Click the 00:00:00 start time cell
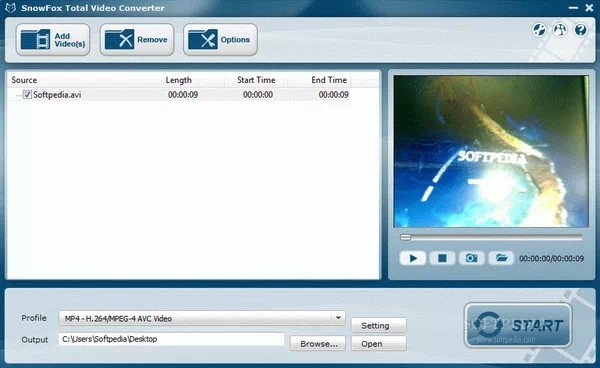Image resolution: width=600 pixels, height=368 pixels. [258, 95]
